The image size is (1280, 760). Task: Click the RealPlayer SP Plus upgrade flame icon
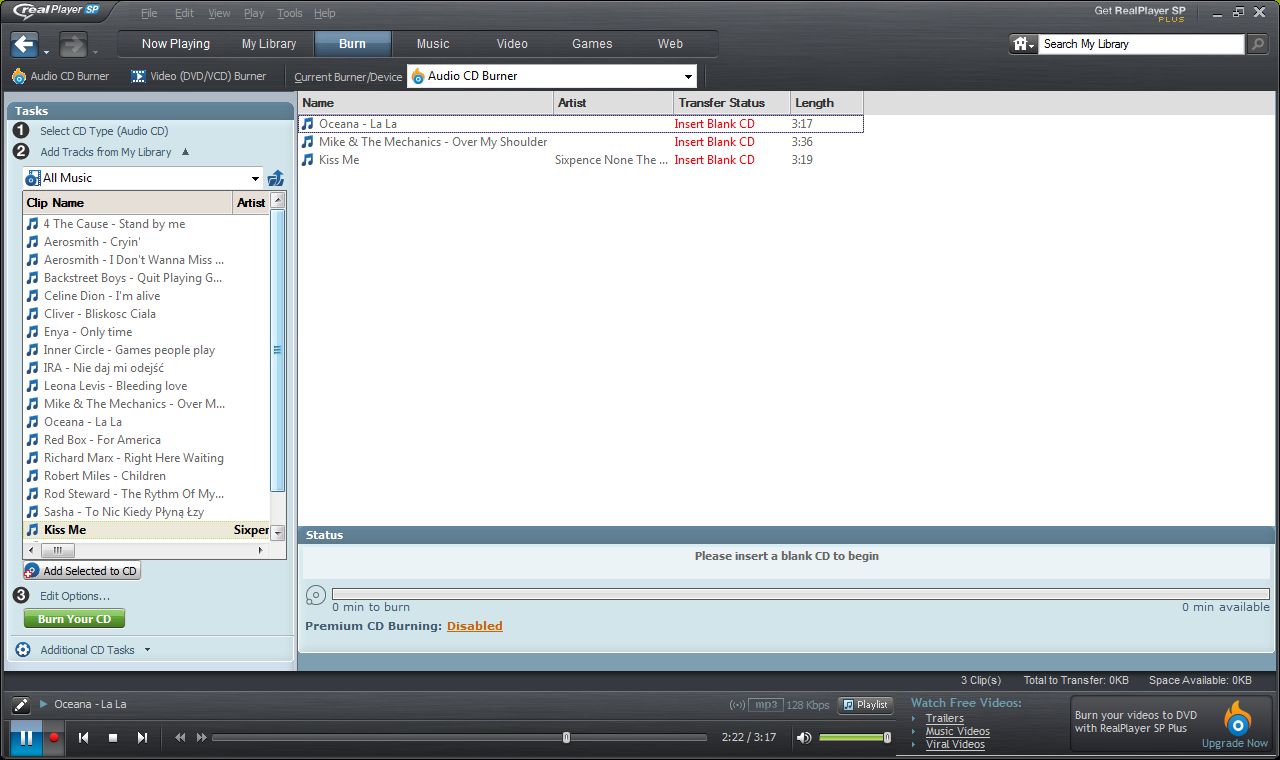[1238, 719]
